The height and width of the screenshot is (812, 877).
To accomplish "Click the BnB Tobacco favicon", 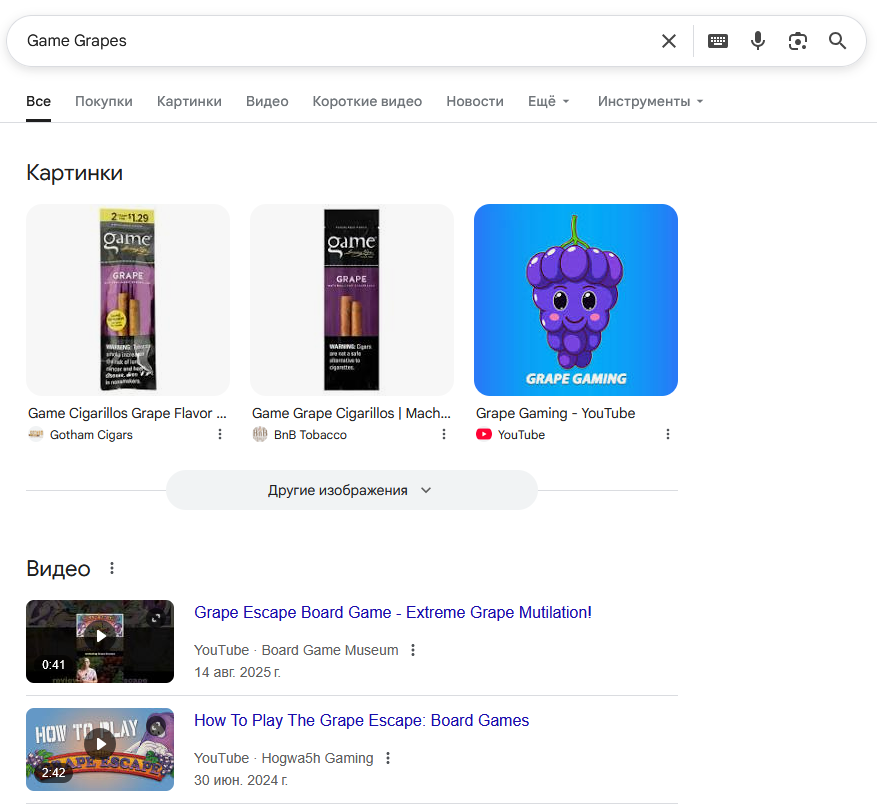I will (x=260, y=435).
